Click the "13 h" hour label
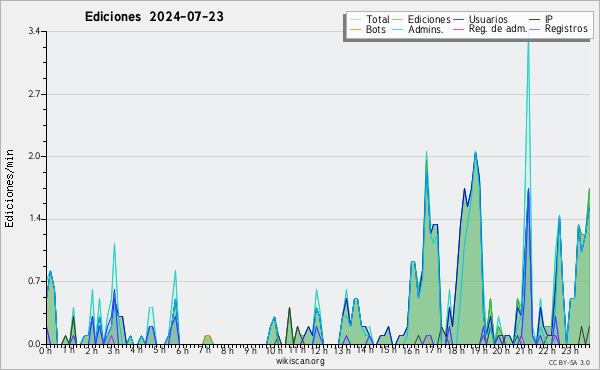 tap(342, 350)
